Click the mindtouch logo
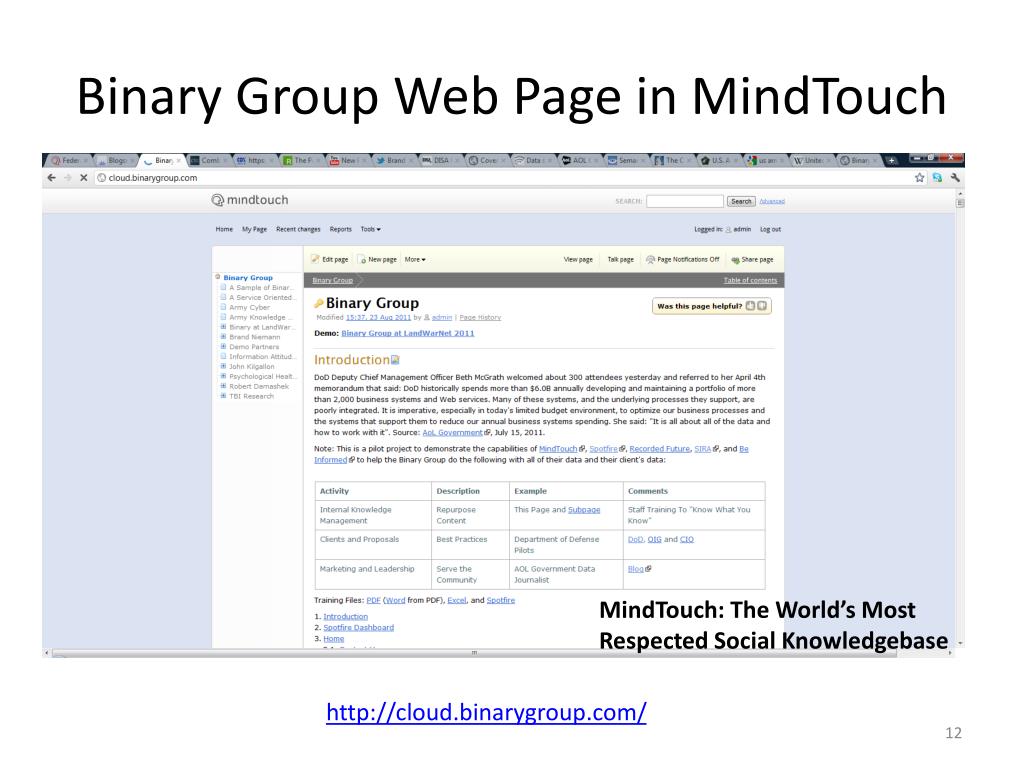 click(249, 200)
